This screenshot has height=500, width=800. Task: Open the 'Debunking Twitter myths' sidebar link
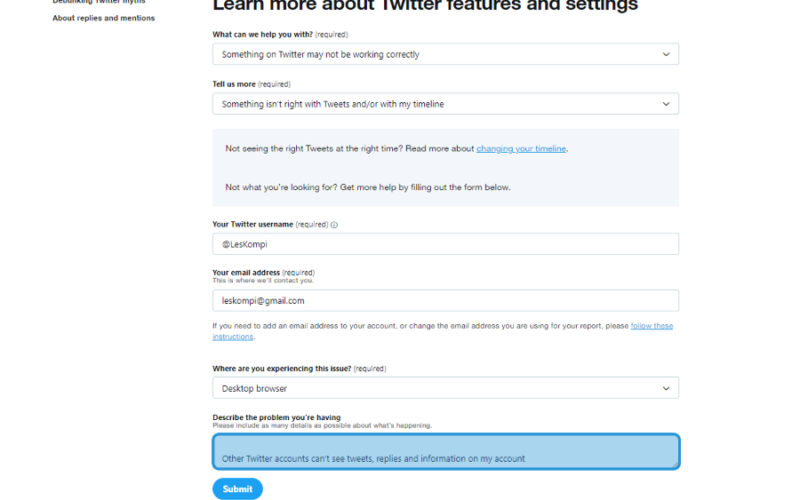click(x=99, y=2)
